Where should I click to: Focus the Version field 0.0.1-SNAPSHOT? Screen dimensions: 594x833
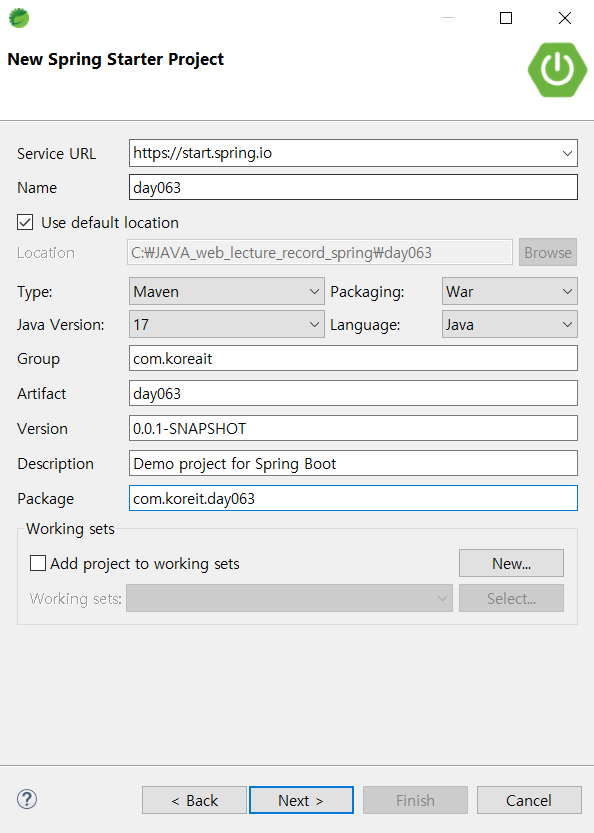[353, 429]
